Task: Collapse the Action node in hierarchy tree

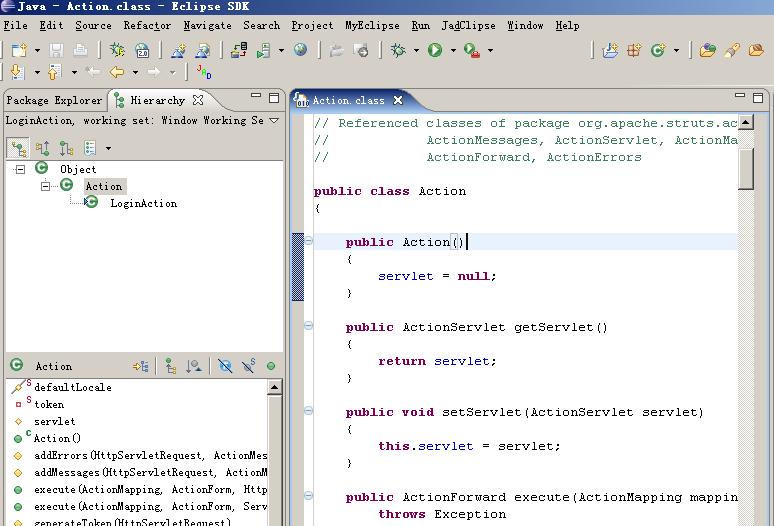Action: [45, 187]
